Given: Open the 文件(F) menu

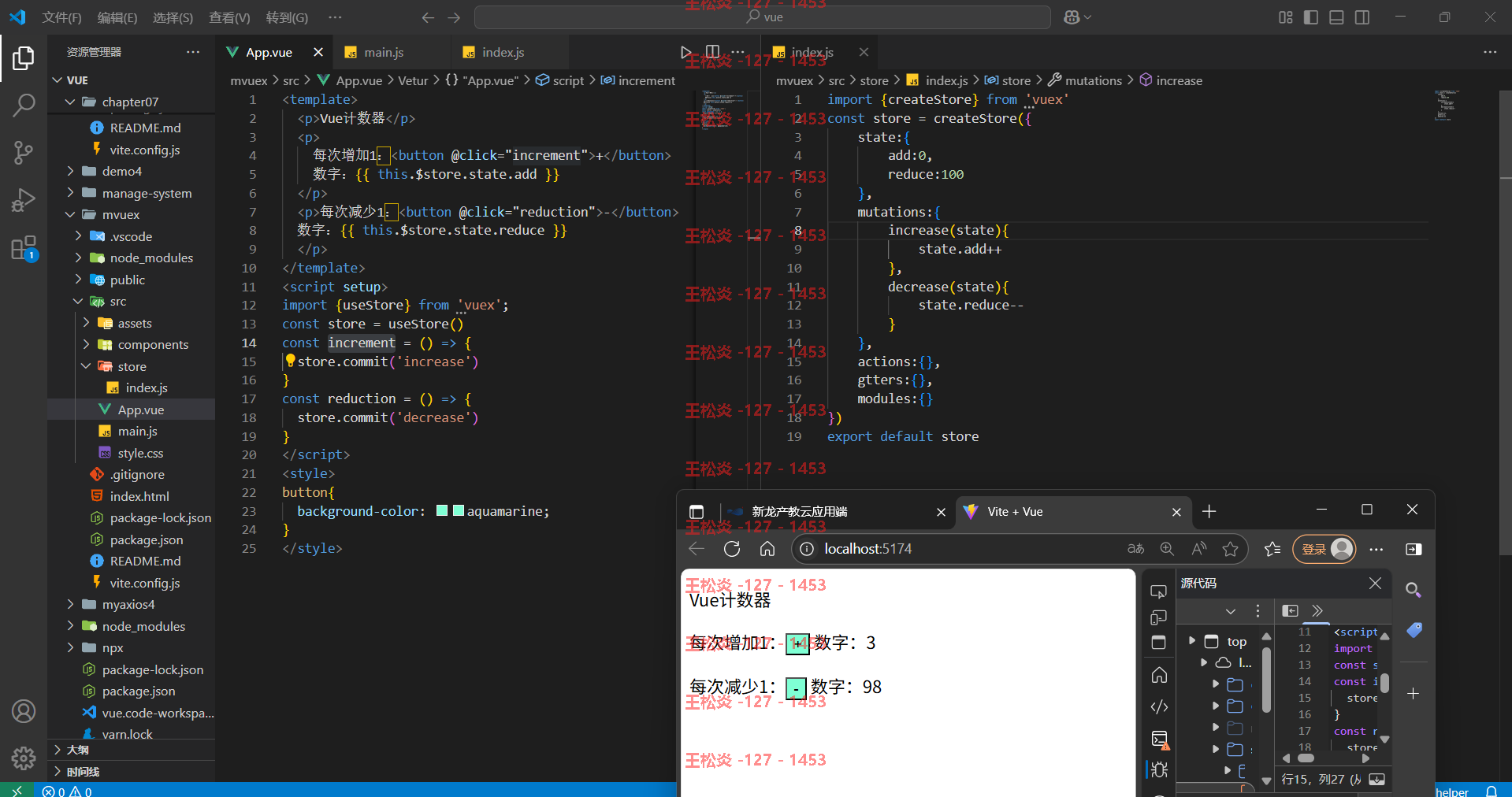Looking at the screenshot, I should (61, 17).
